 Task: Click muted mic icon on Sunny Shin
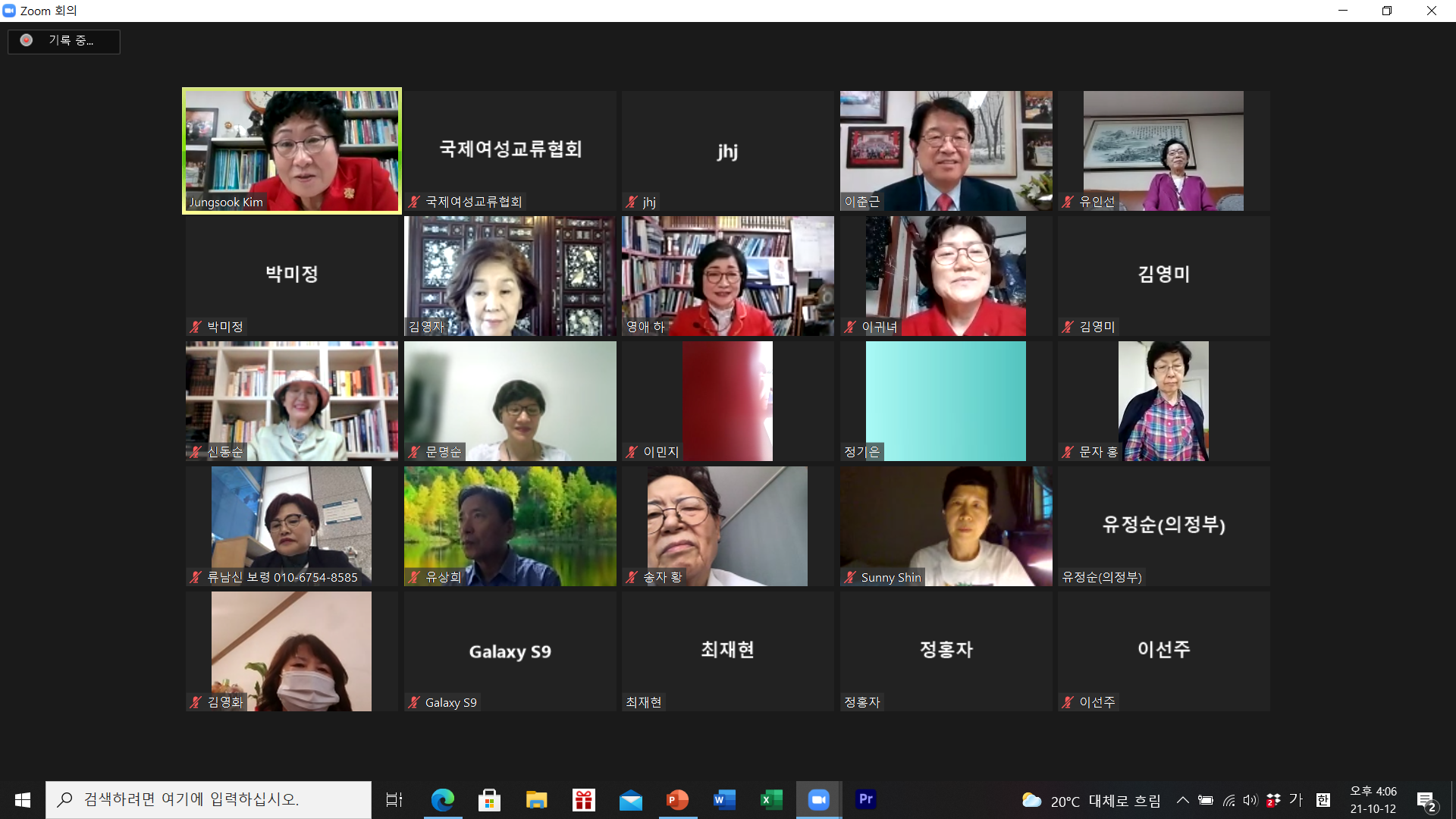[850, 577]
